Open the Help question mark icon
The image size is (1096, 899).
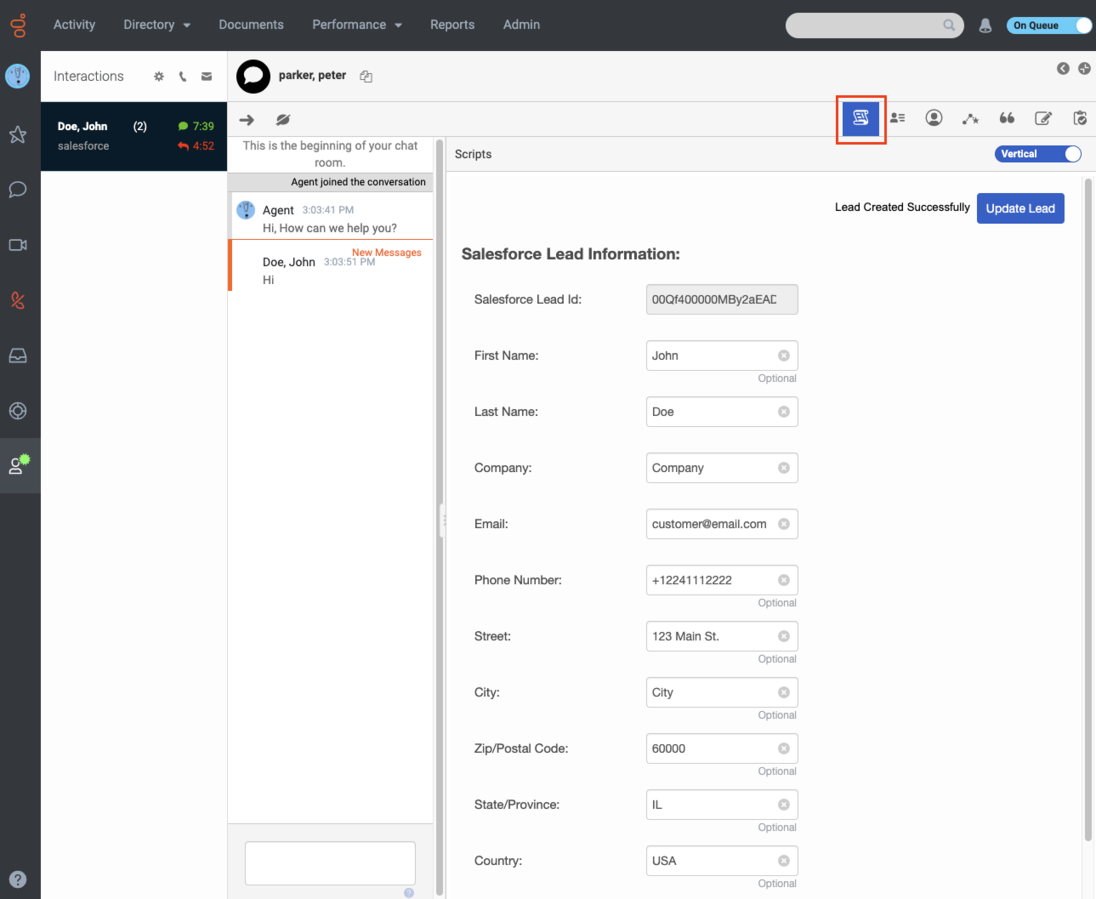pyautogui.click(x=18, y=879)
